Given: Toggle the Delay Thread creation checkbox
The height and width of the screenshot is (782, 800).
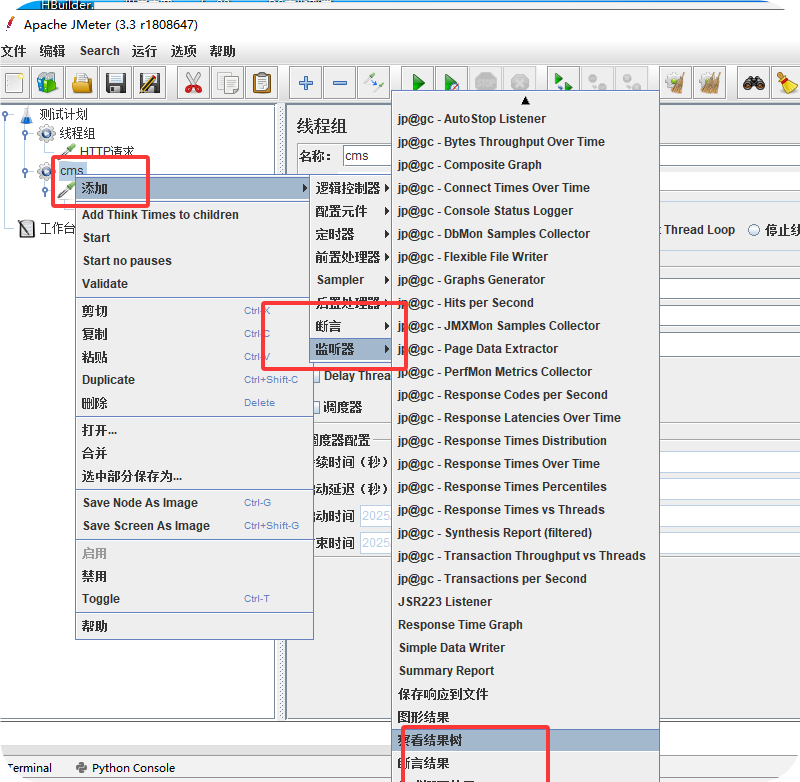Looking at the screenshot, I should pyautogui.click(x=317, y=376).
